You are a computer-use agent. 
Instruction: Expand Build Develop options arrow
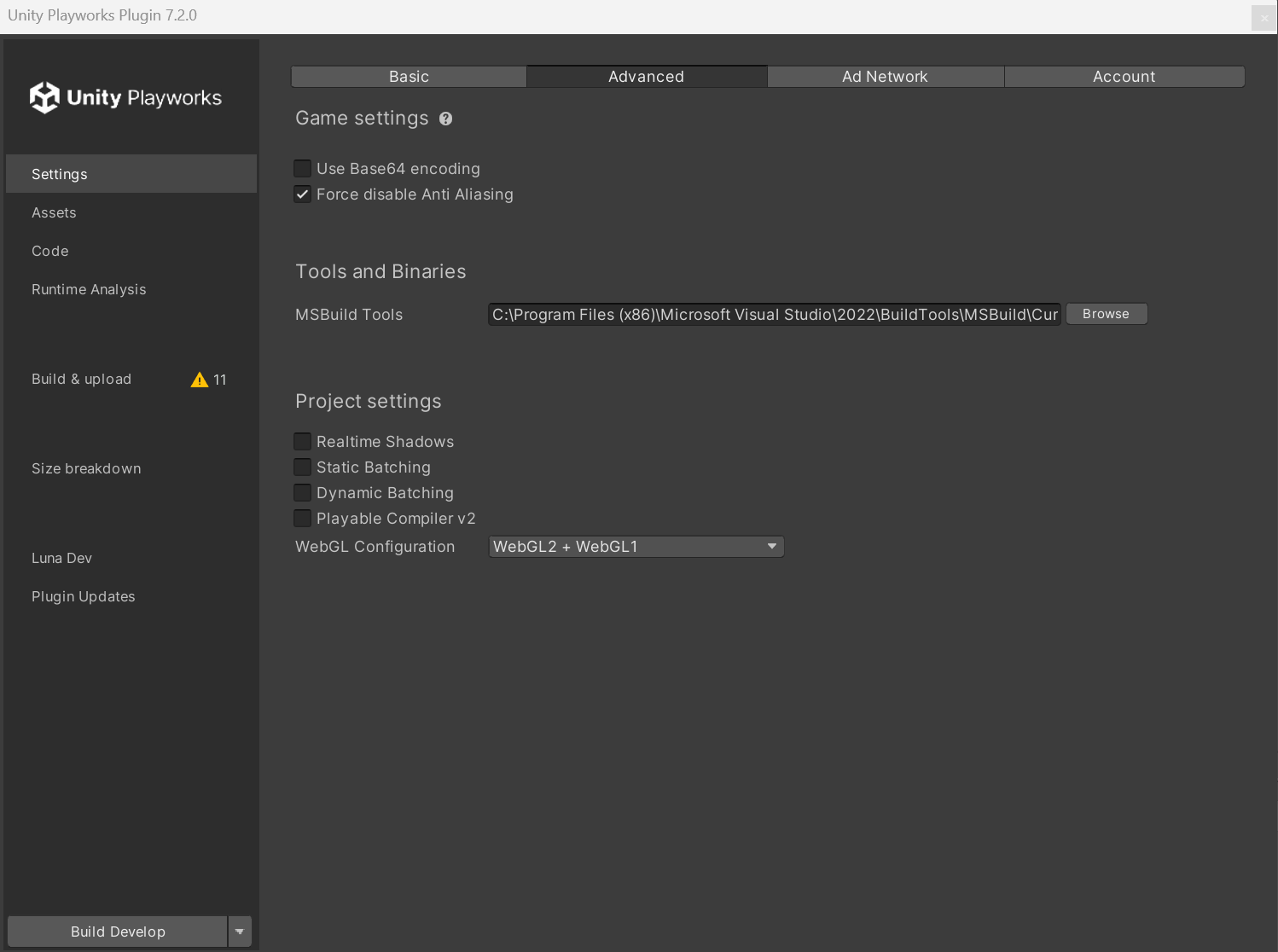[x=240, y=932]
